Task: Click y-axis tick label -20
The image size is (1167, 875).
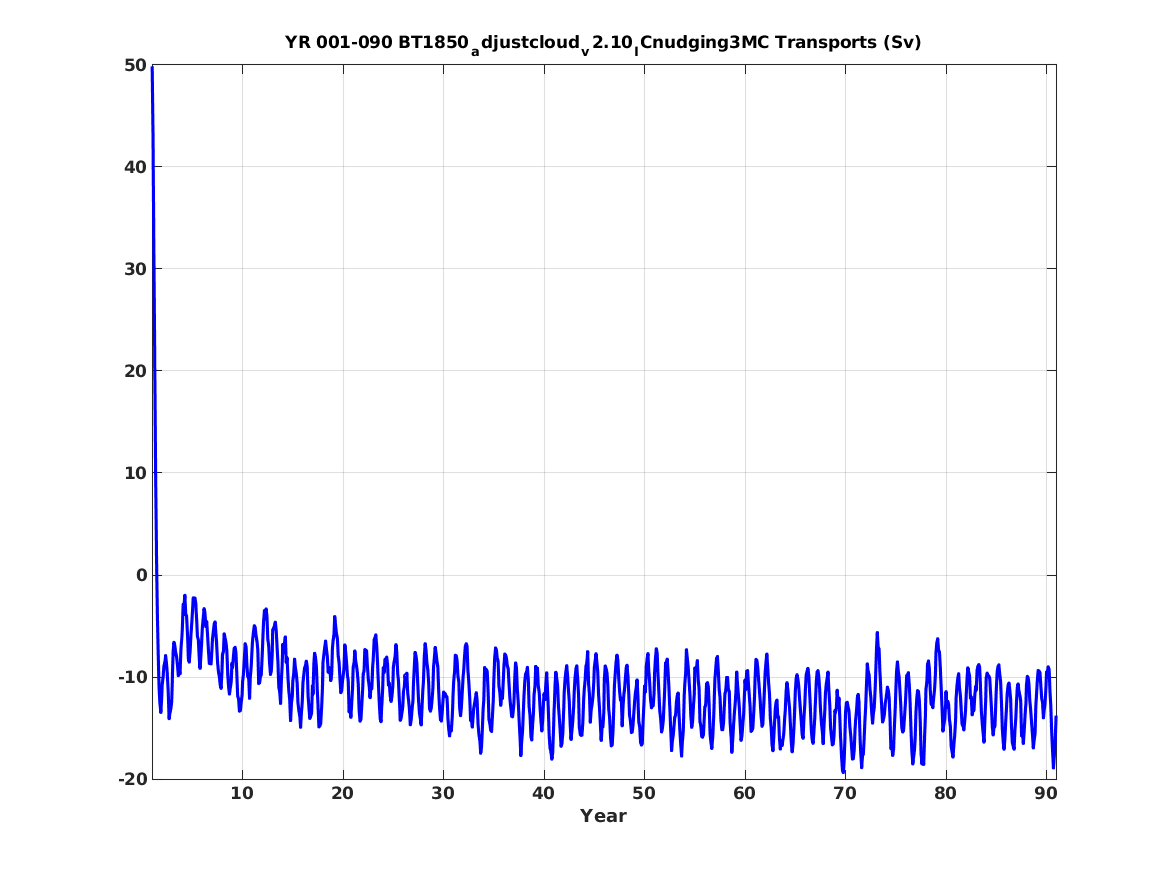Action: pyautogui.click(x=132, y=779)
